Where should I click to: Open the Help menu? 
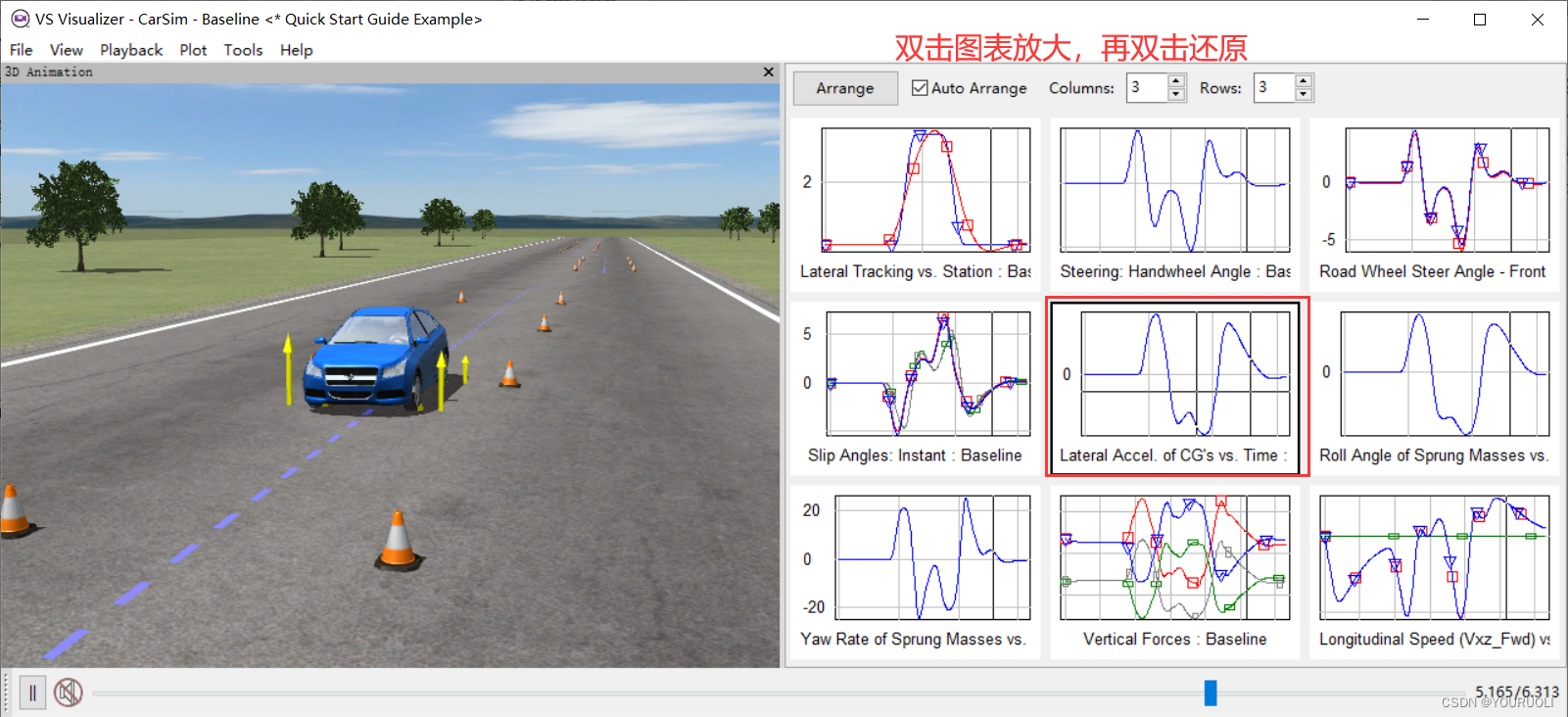pos(296,50)
